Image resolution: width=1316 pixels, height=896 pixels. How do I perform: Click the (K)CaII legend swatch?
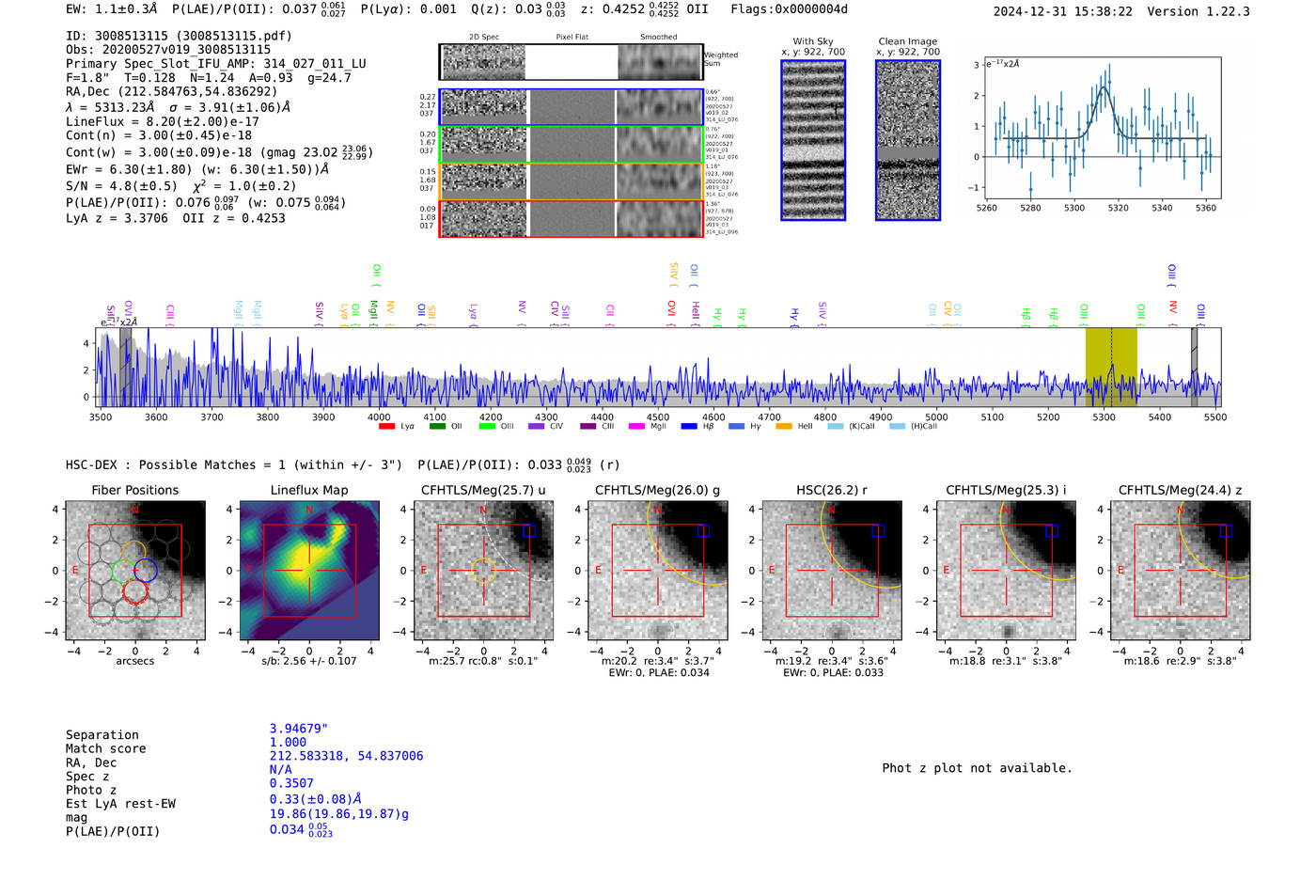tap(836, 427)
